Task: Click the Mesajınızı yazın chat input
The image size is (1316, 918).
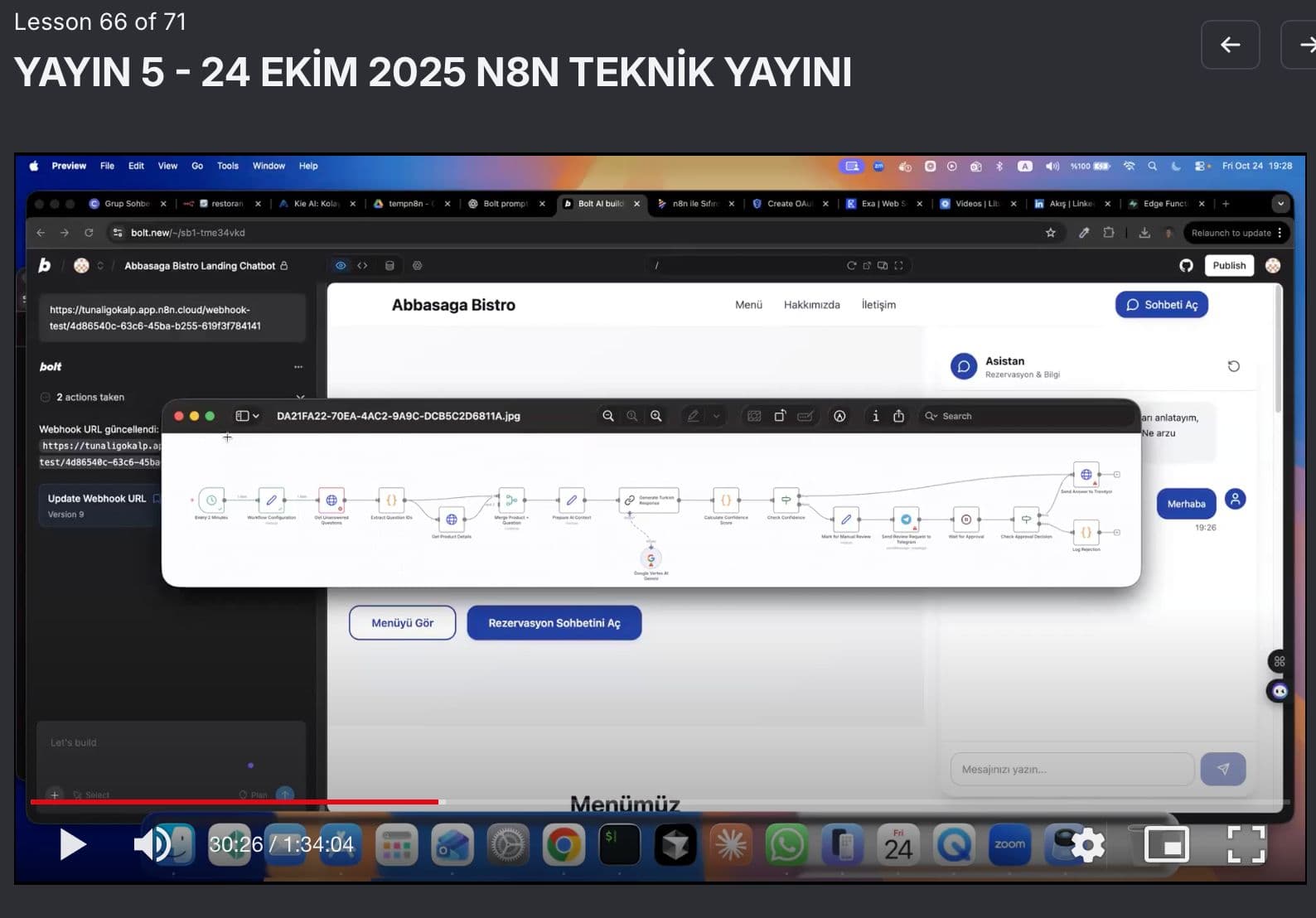Action: coord(1072,770)
